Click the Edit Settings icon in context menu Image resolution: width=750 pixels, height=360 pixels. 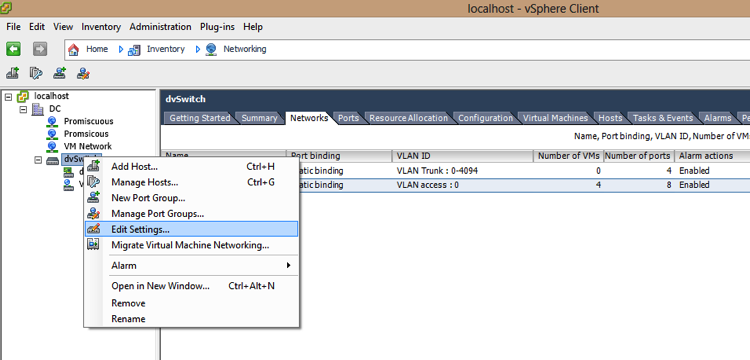coord(93,229)
